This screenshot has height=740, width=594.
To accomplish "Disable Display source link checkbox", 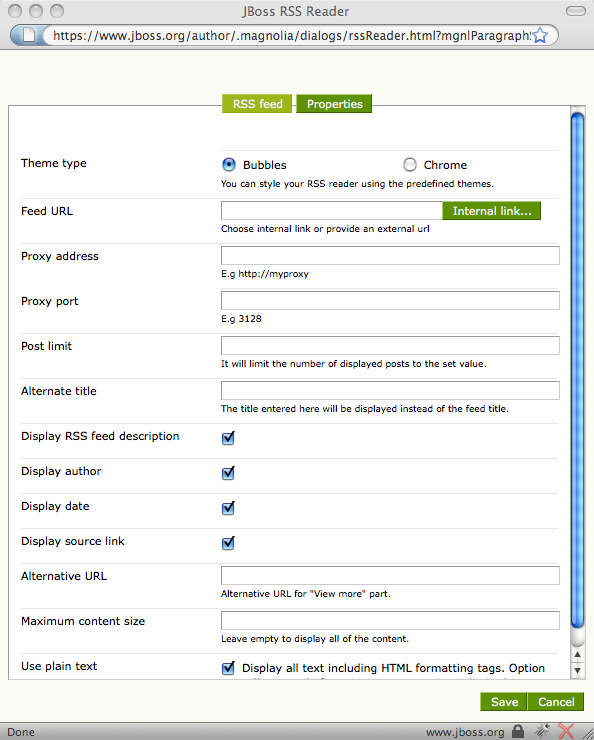I will 228,543.
